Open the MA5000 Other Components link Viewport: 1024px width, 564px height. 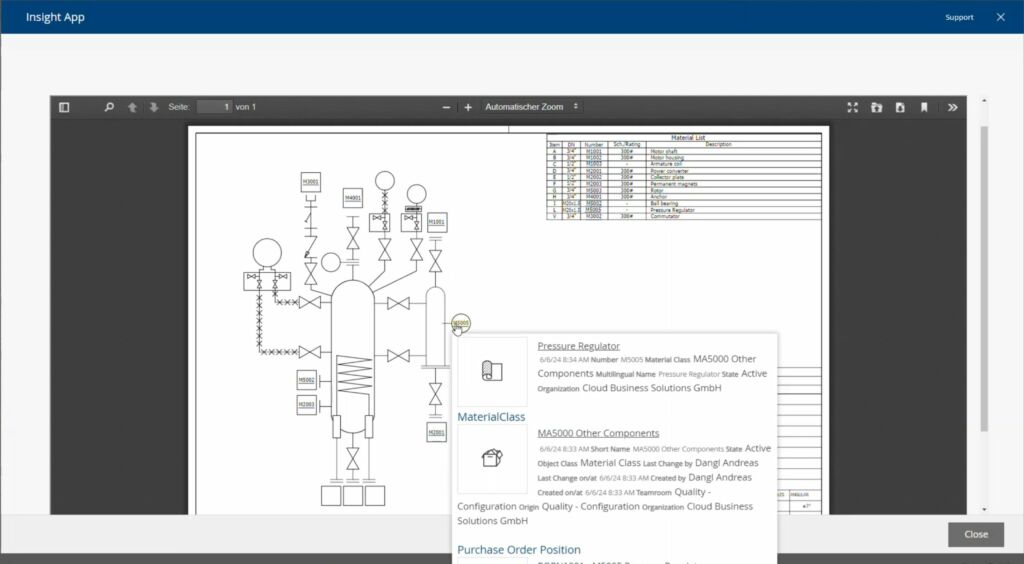pyautogui.click(x=598, y=433)
